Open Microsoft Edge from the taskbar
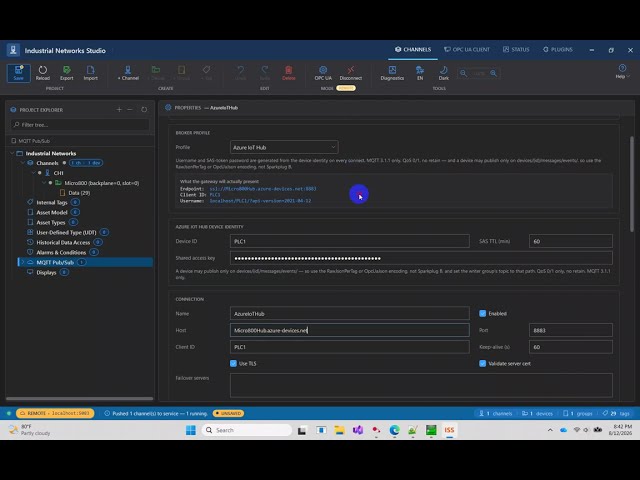The width and height of the screenshot is (640, 480). tap(394, 430)
